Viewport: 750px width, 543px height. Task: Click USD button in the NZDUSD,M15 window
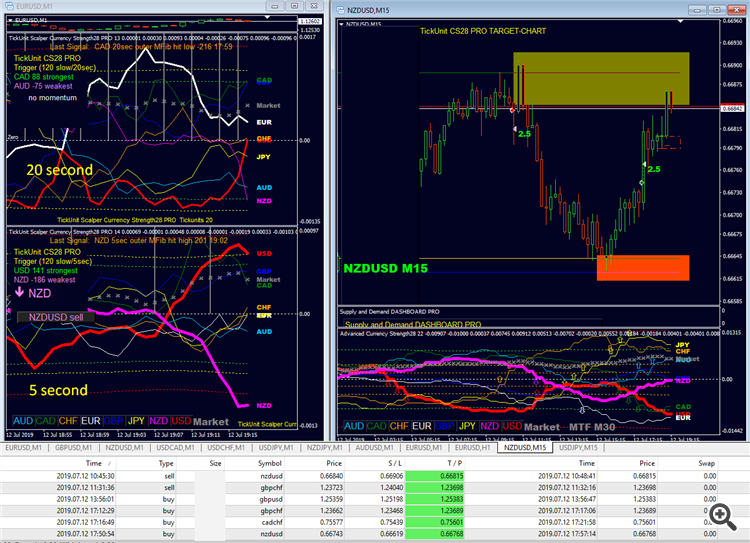pos(512,426)
